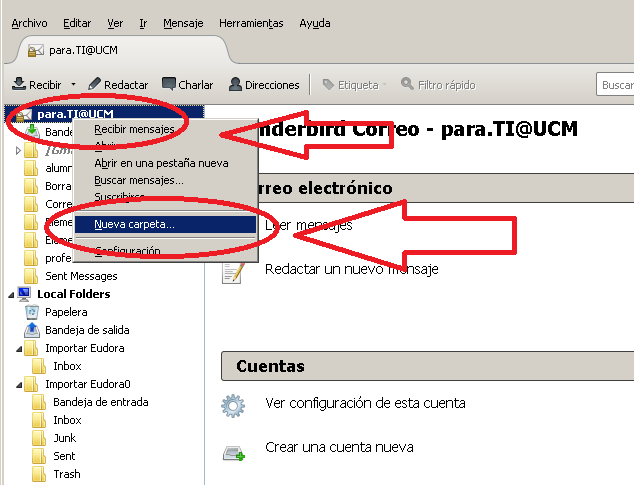Image resolution: width=634 pixels, height=485 pixels.
Task: Click the profe folder icon
Action: coord(31,258)
